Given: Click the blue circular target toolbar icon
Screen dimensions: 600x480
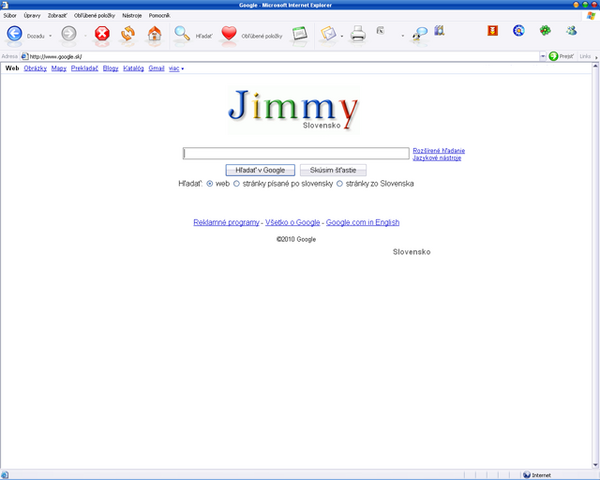Looking at the screenshot, I should [519, 30].
